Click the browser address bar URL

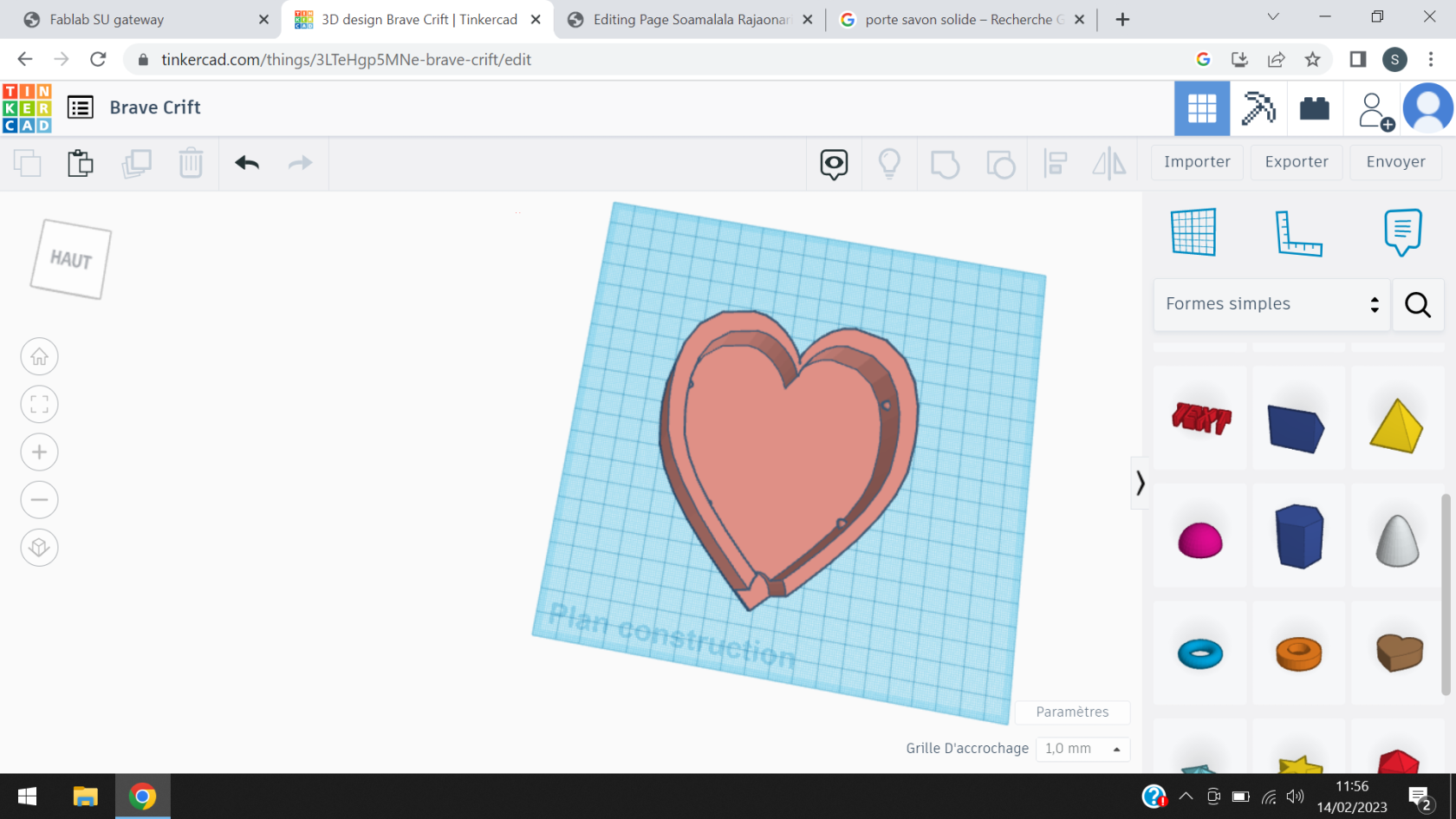click(x=346, y=60)
